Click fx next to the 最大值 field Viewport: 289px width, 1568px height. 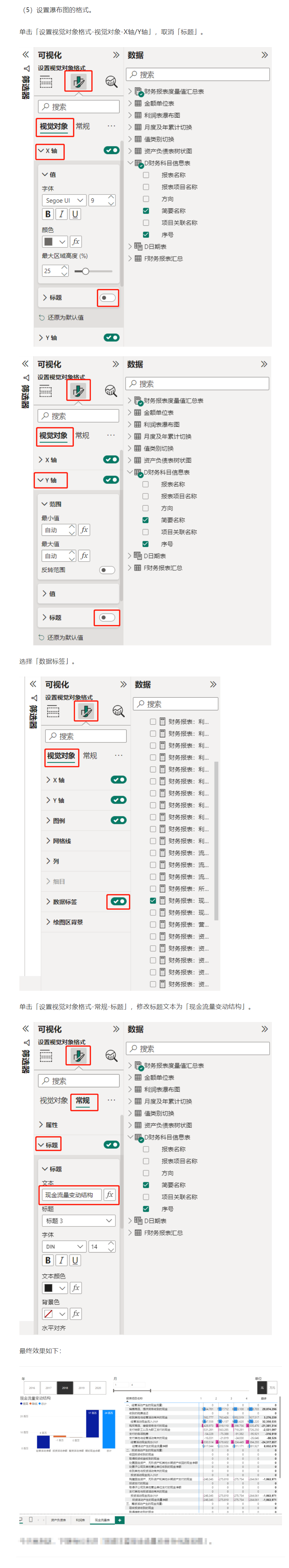coord(85,556)
